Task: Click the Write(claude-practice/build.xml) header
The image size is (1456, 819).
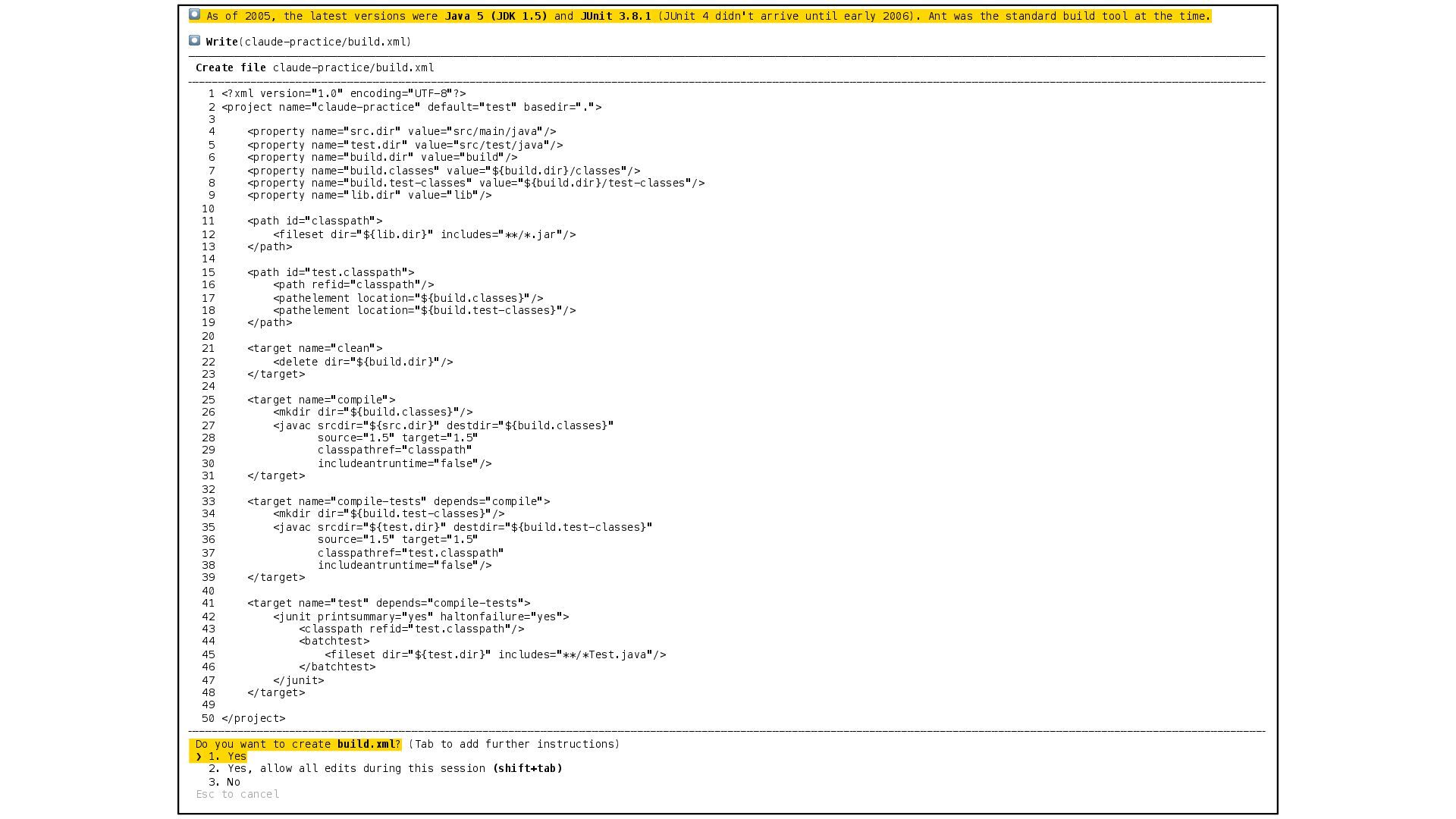Action: tap(308, 42)
